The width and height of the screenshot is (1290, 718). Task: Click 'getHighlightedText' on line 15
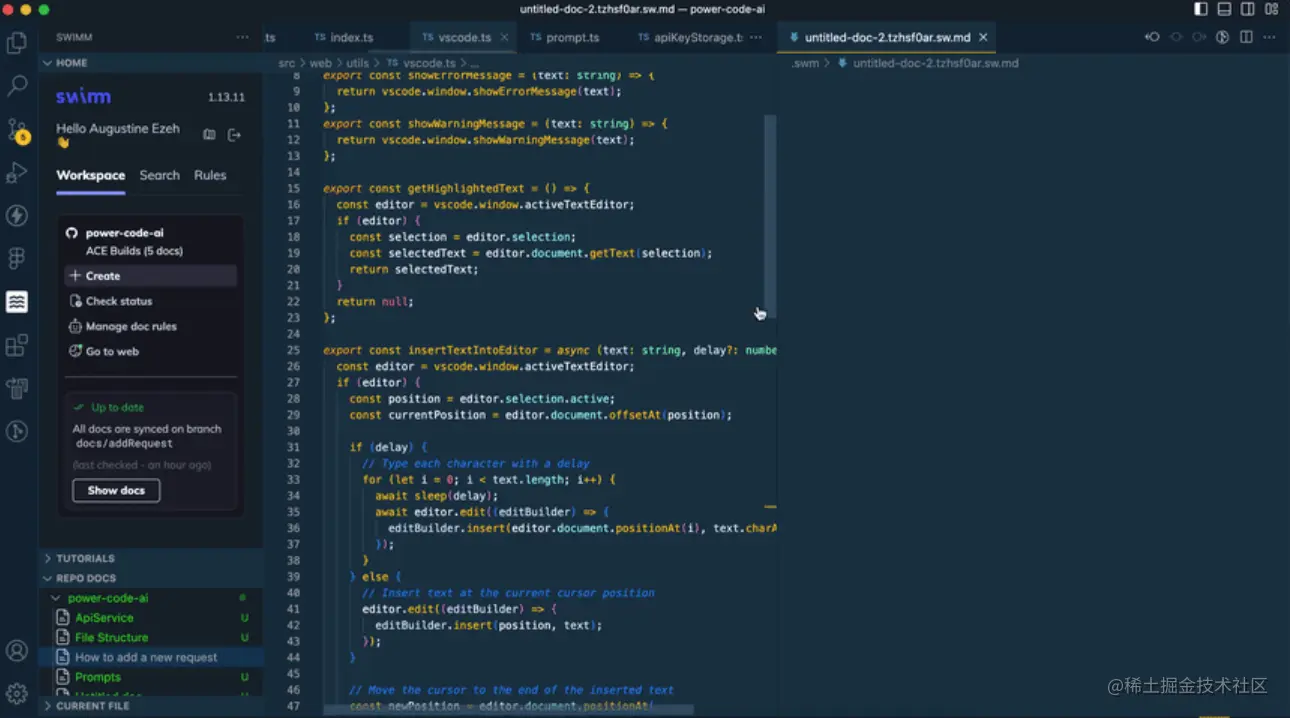pyautogui.click(x=466, y=188)
